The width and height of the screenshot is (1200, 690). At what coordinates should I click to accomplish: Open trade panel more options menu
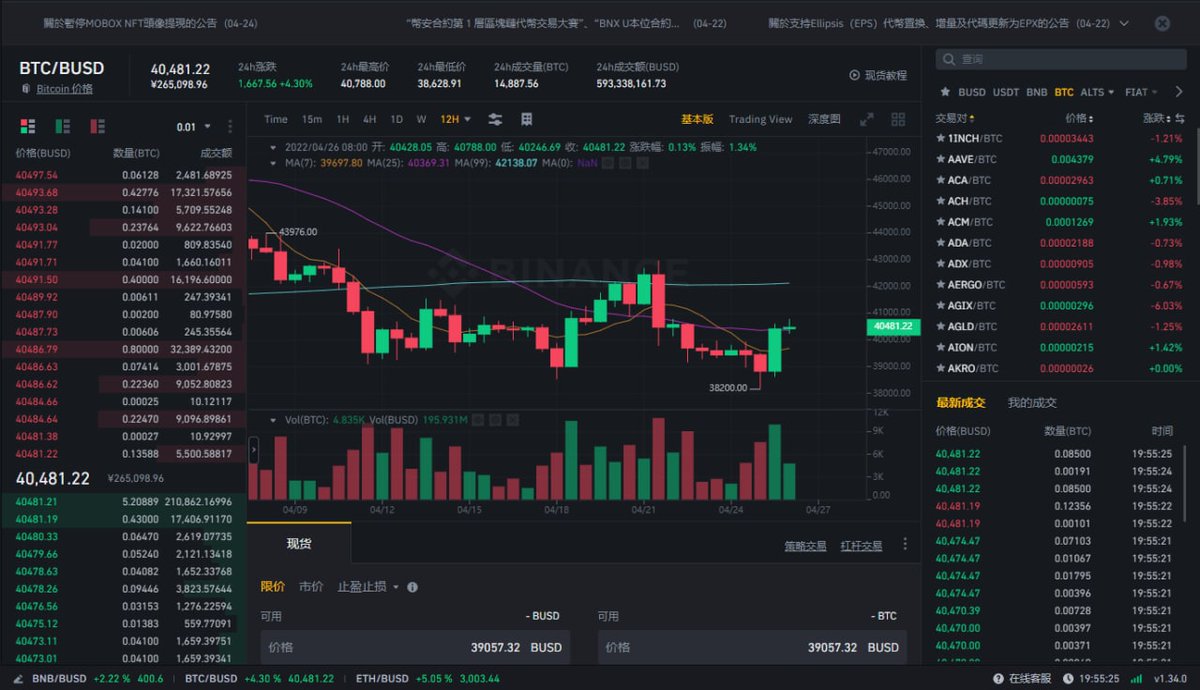[905, 544]
